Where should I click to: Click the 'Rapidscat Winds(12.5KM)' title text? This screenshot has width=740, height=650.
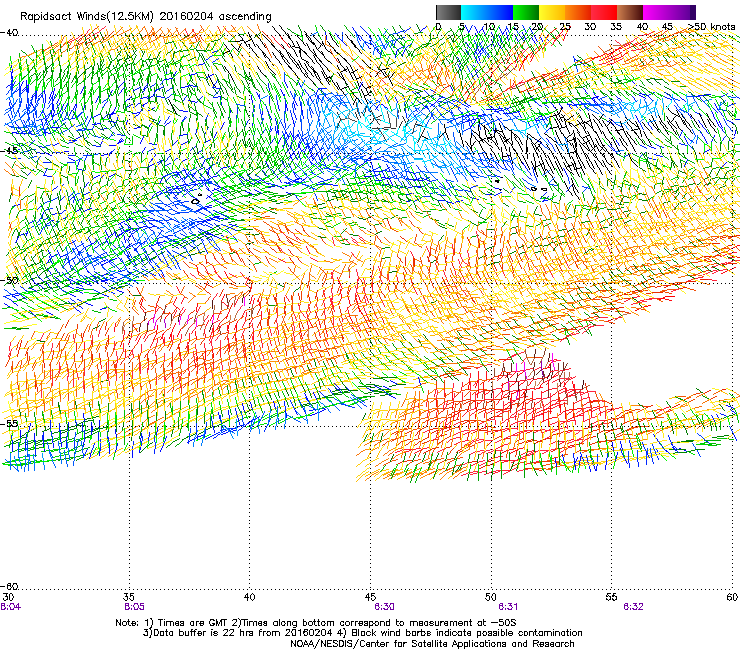click(87, 17)
